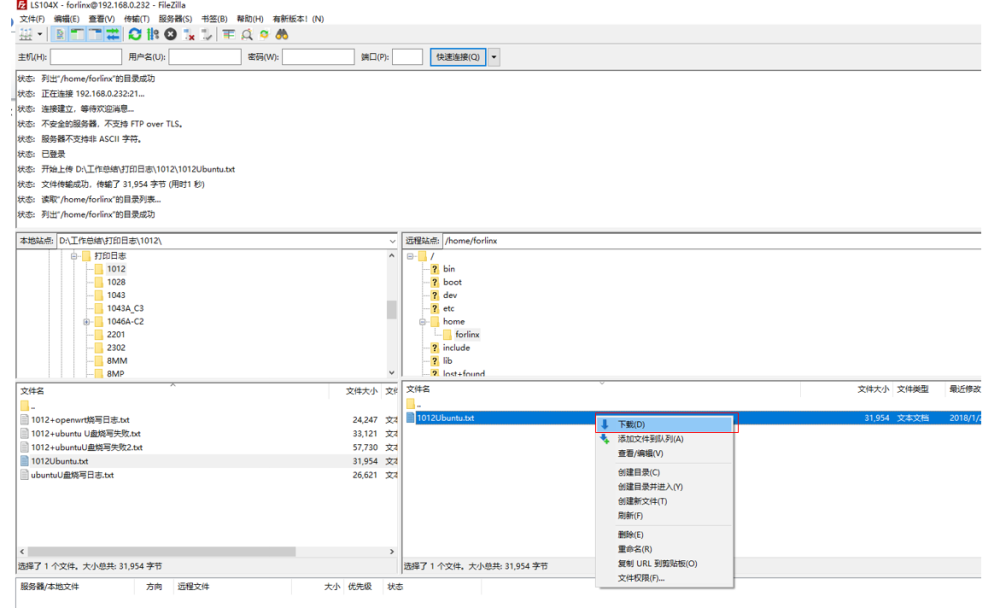Open the quick connect history dropdown arrow

click(x=494, y=57)
